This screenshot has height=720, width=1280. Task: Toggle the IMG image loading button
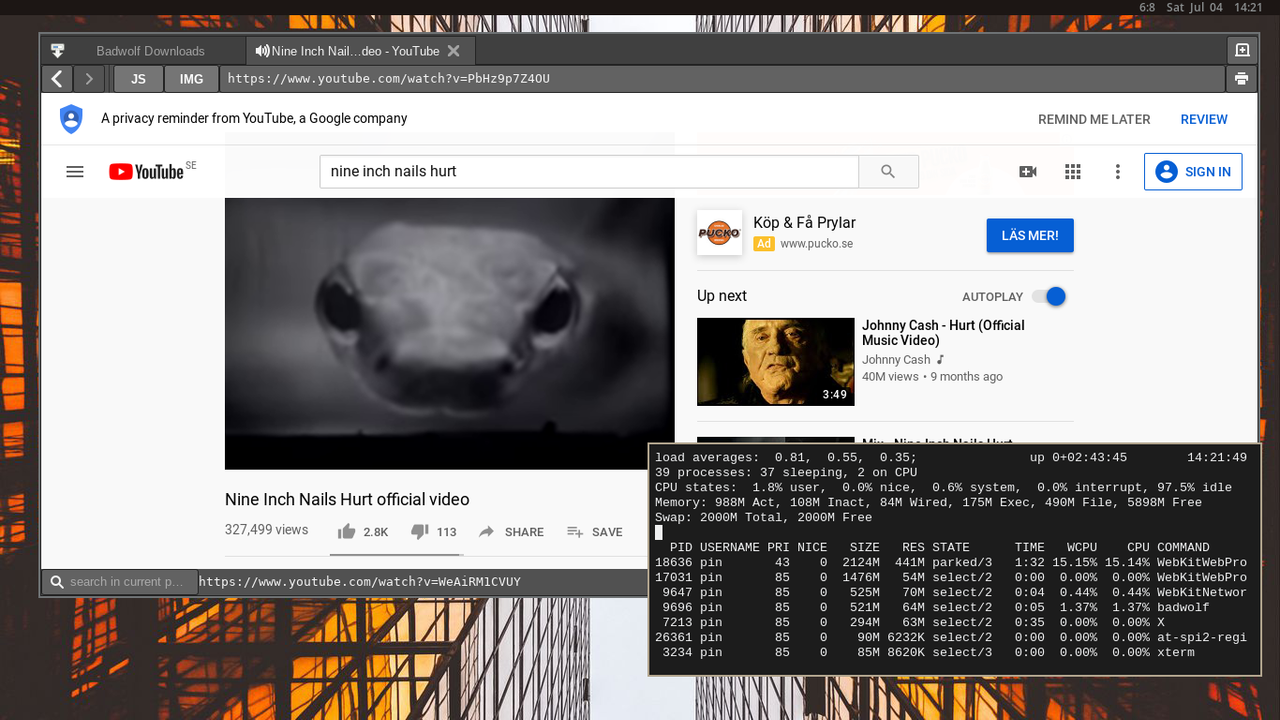191,79
